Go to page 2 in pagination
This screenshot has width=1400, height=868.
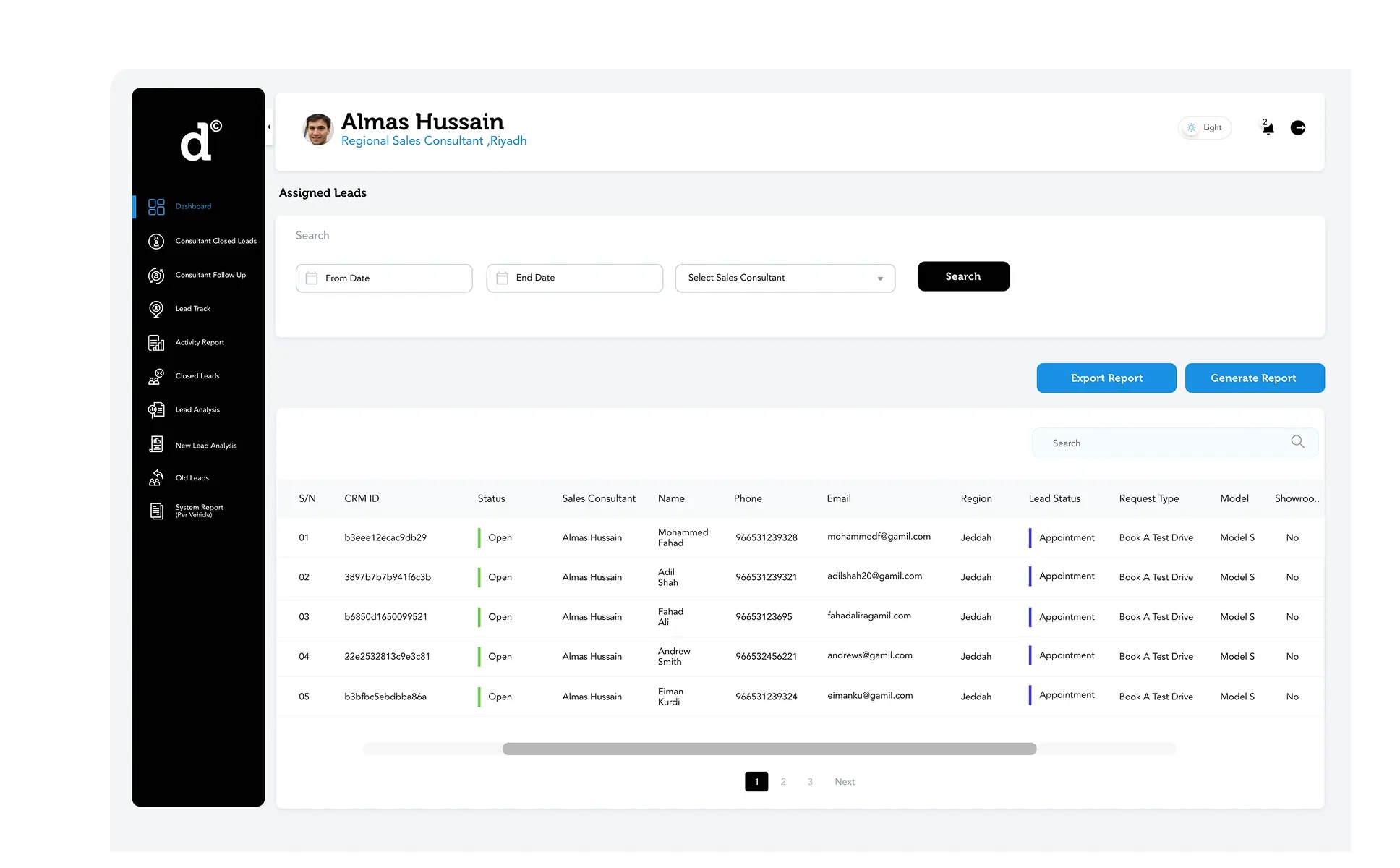[x=783, y=782]
